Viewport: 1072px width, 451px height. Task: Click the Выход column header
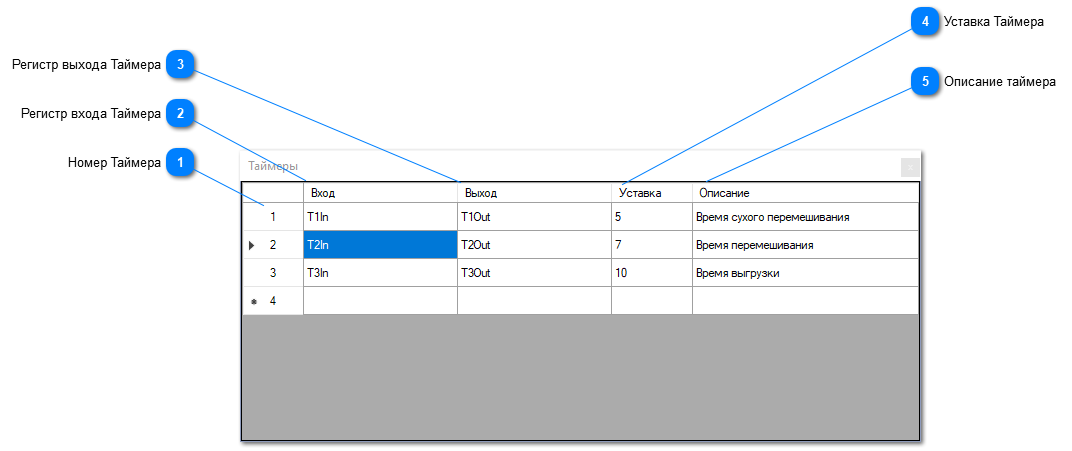pos(534,193)
